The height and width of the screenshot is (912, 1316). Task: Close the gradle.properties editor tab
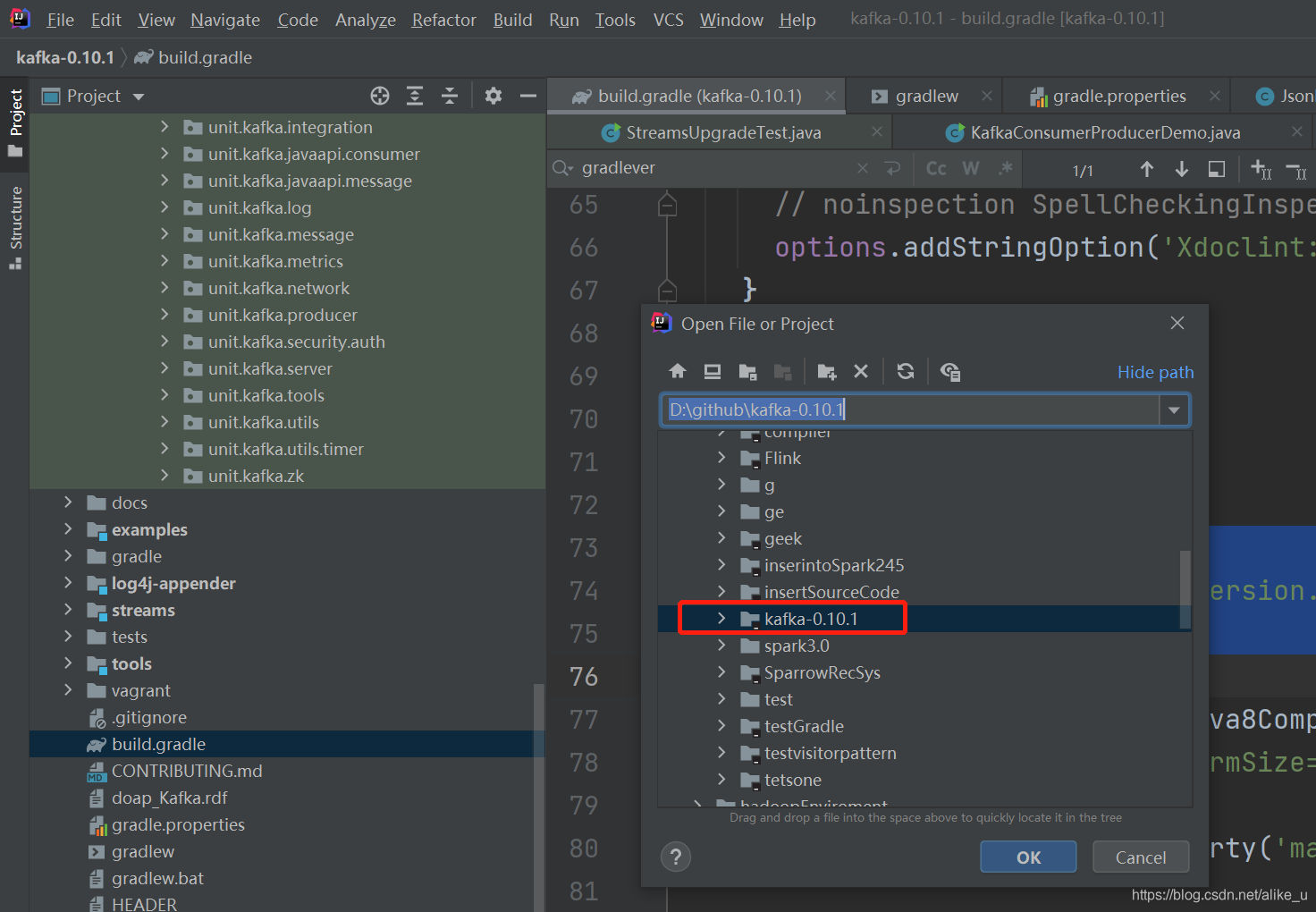1215,96
